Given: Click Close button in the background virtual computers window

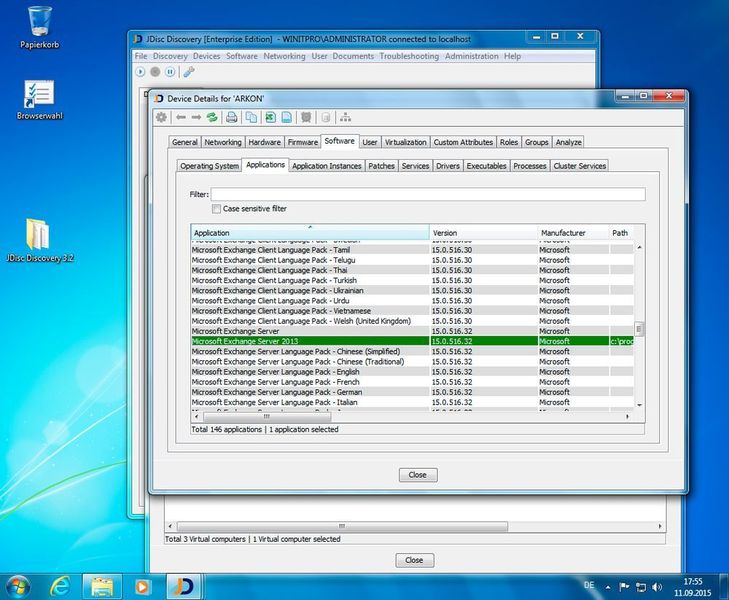Looking at the screenshot, I should pos(415,560).
